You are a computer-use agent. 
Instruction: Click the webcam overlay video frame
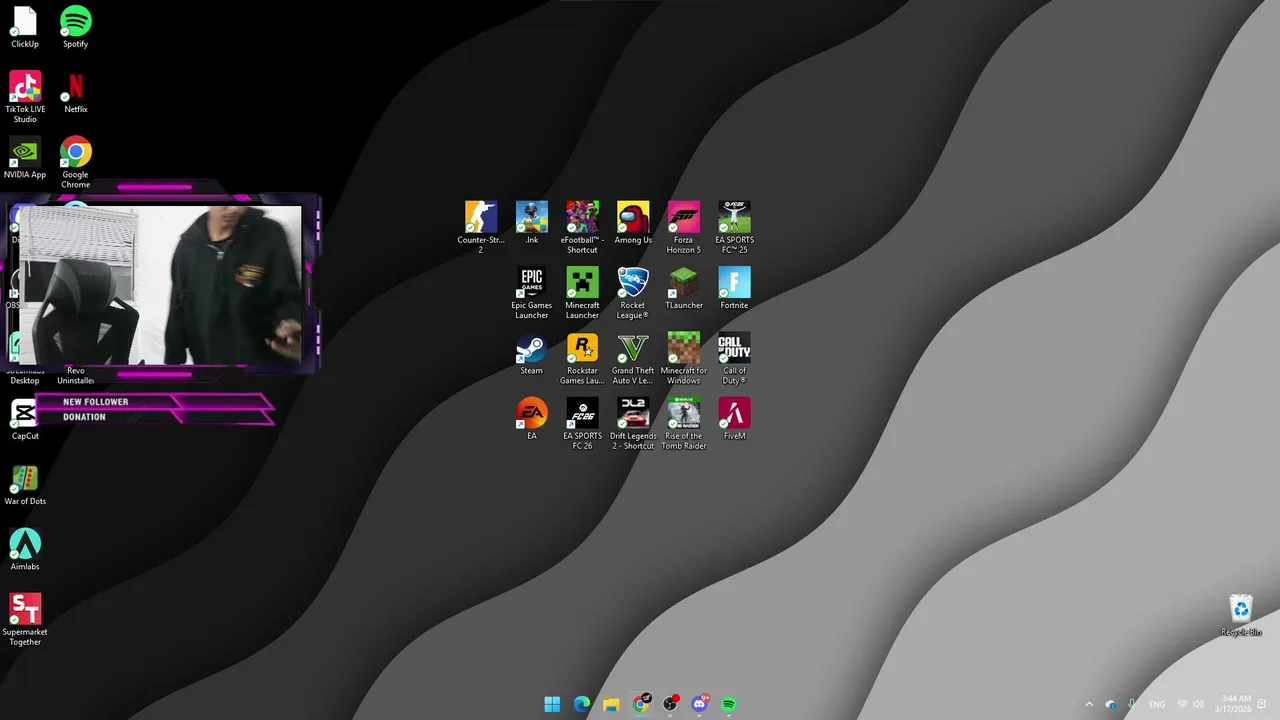[161, 285]
